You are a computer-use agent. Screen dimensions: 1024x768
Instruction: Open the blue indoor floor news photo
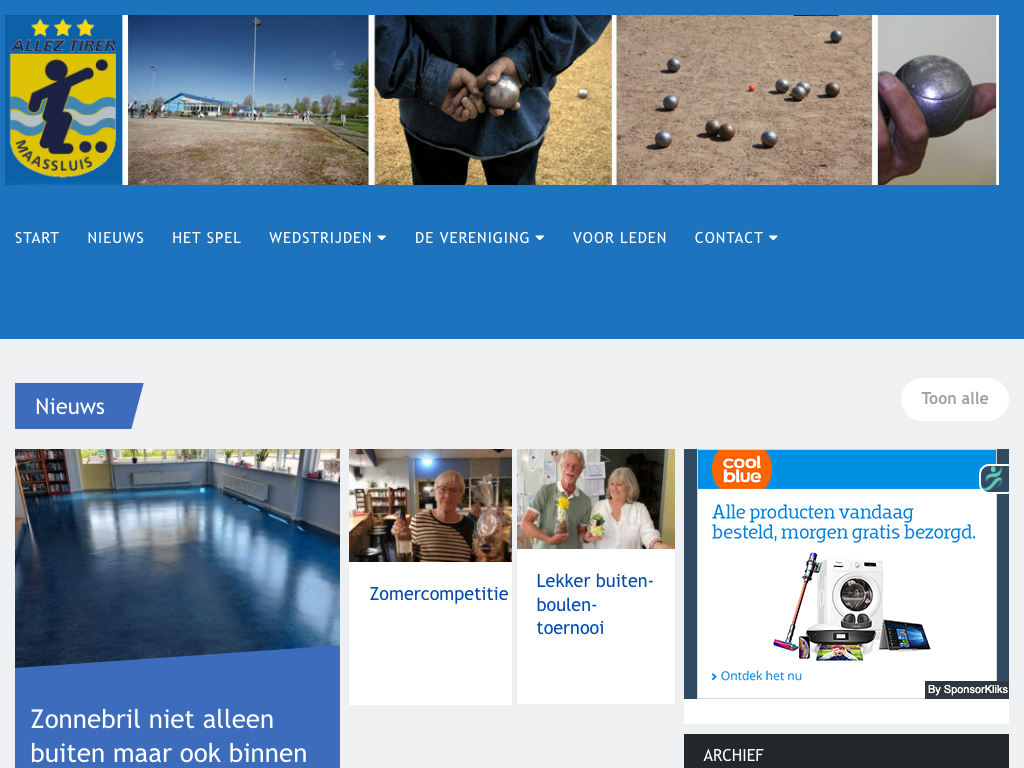tap(177, 557)
